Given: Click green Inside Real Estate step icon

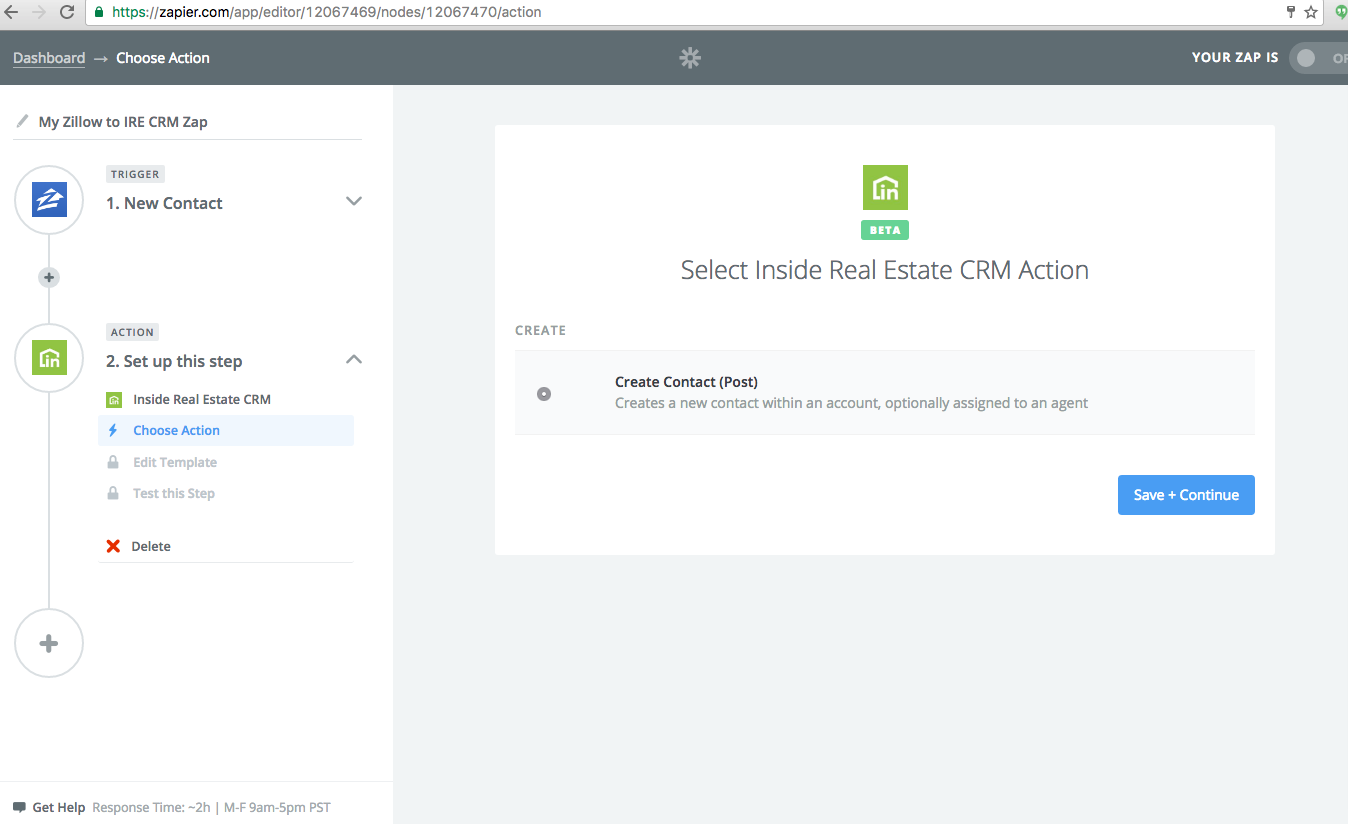Looking at the screenshot, I should pos(49,358).
